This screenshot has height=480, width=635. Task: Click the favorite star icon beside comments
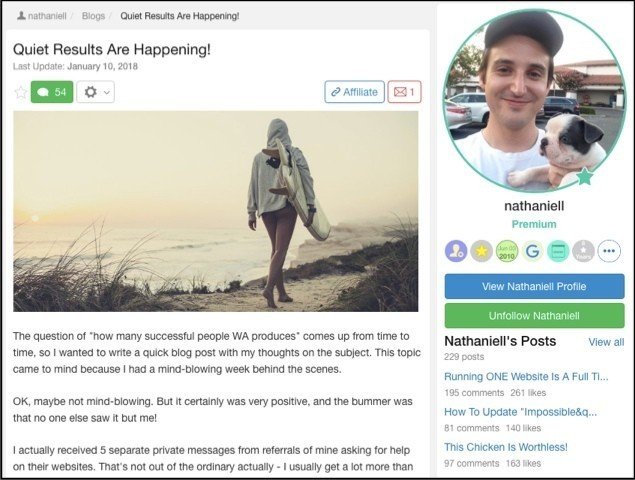[20, 92]
